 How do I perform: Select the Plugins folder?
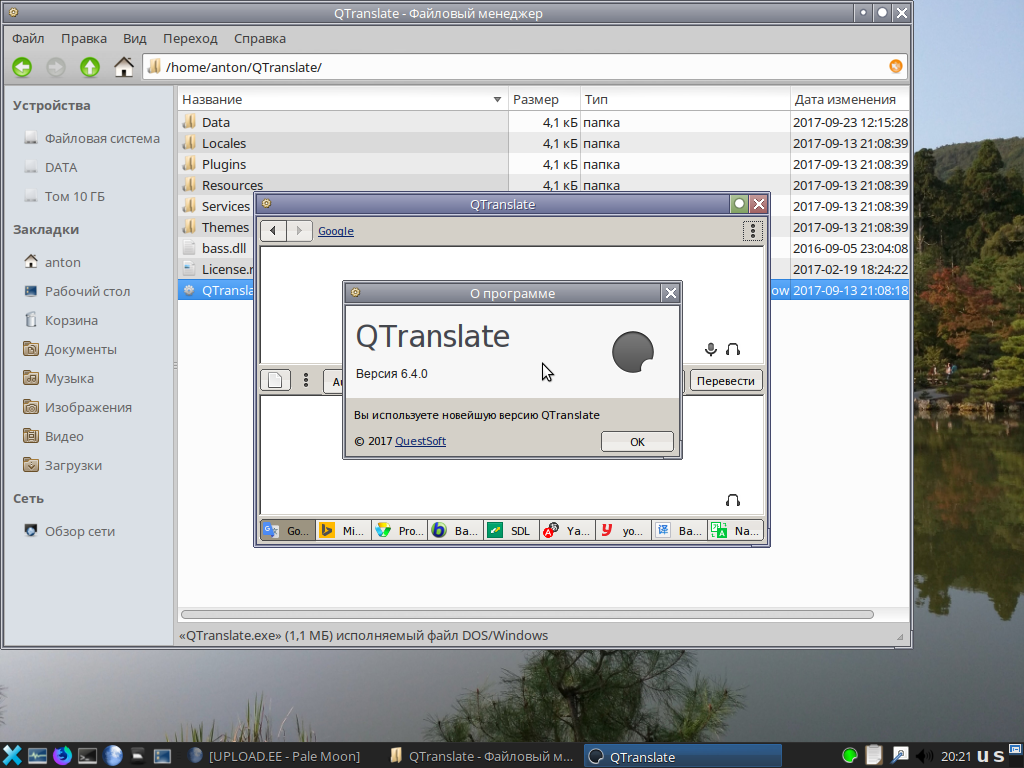pyautogui.click(x=223, y=164)
